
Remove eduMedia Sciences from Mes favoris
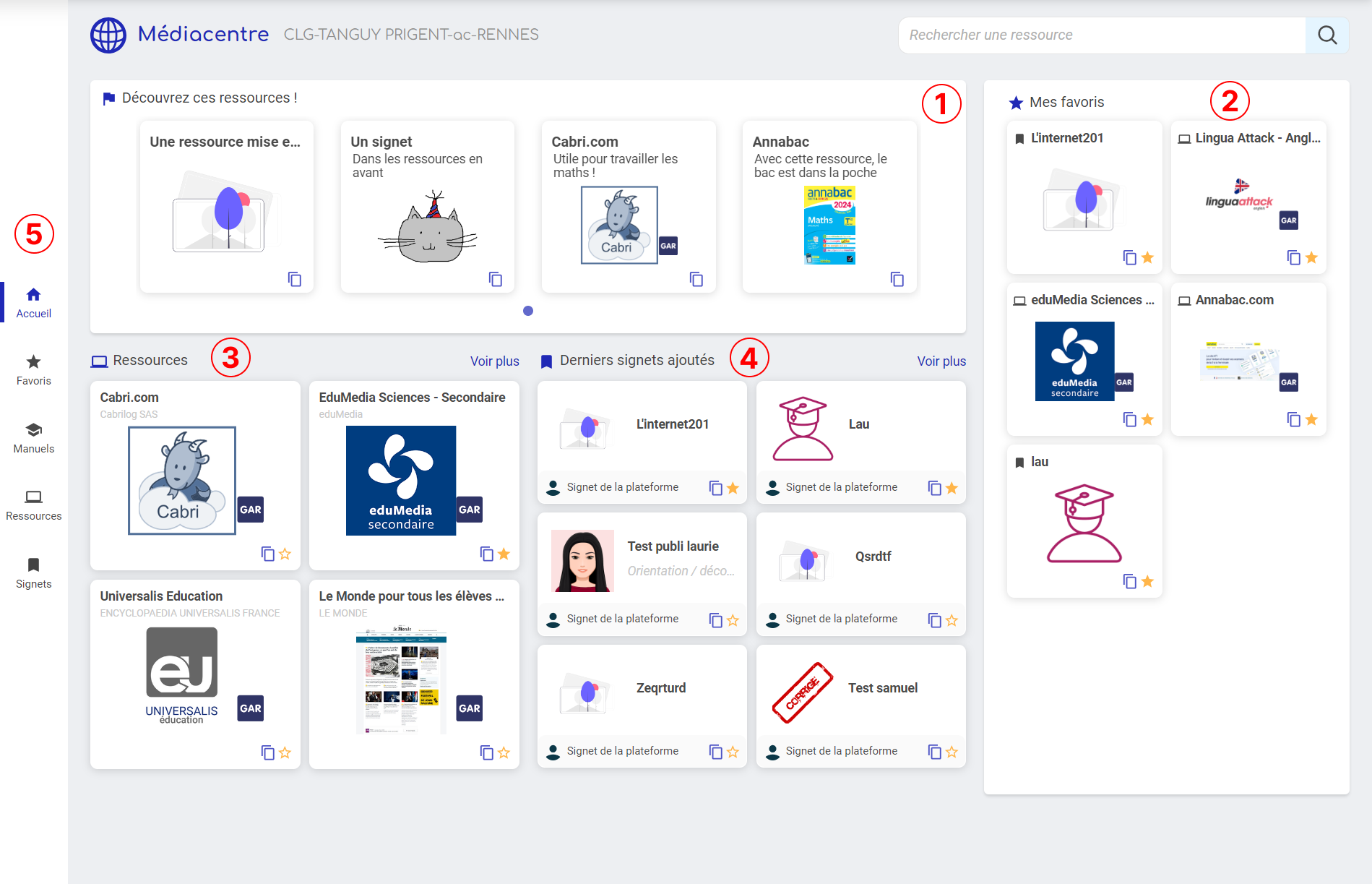pos(1148,419)
